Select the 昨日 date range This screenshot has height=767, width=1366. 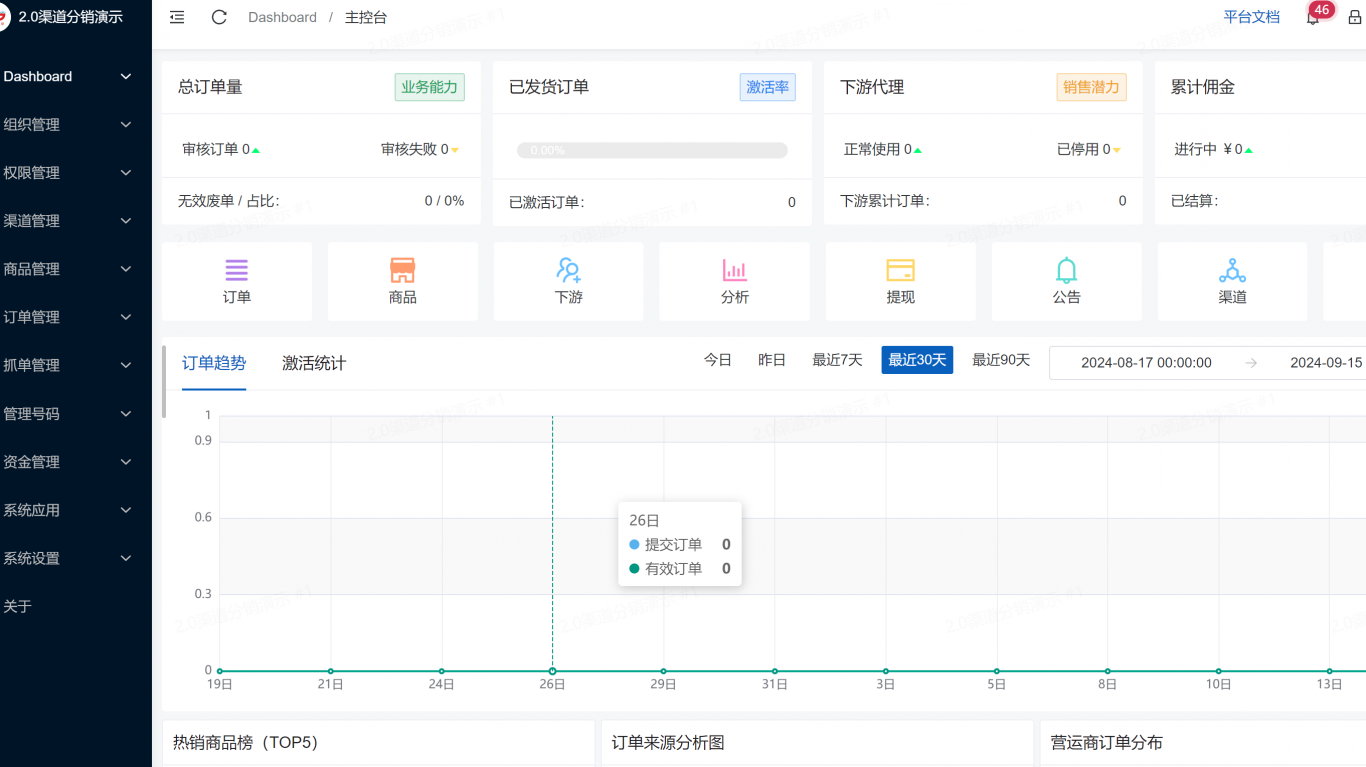772,360
